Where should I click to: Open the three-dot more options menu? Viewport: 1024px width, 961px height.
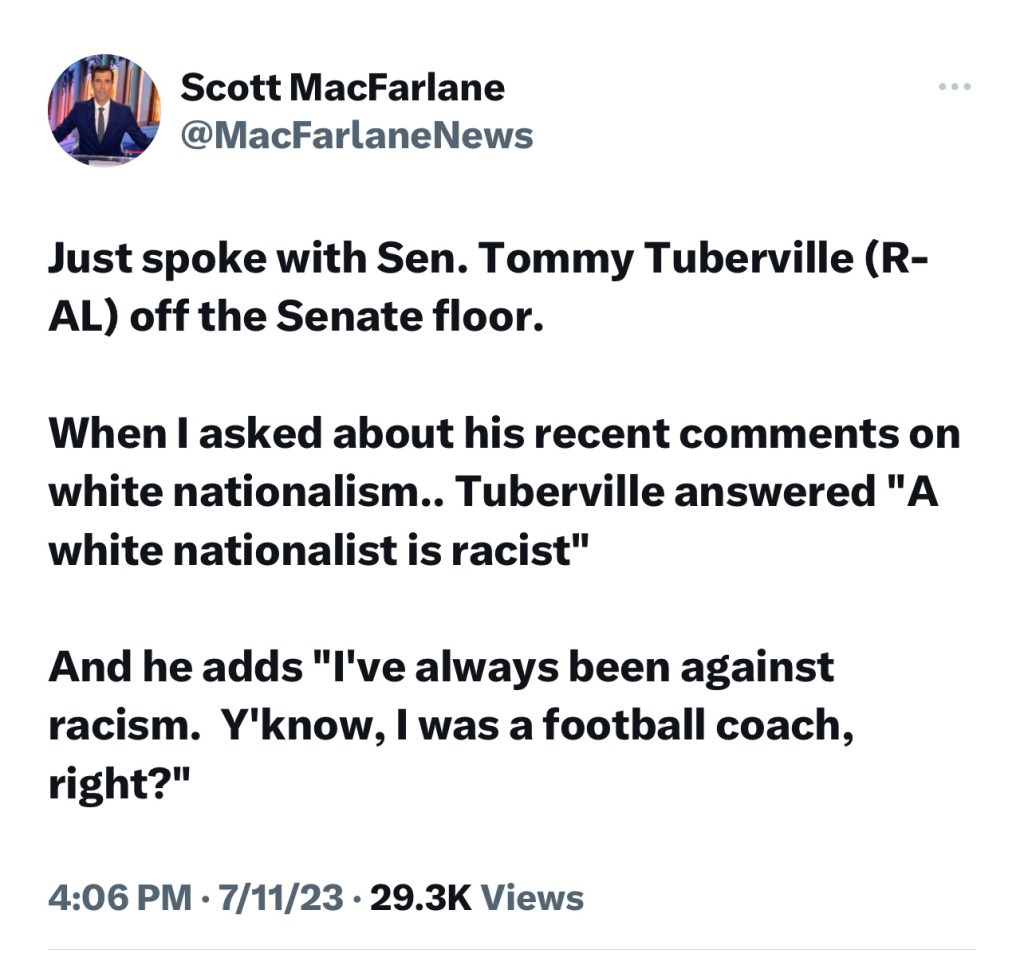[x=954, y=87]
